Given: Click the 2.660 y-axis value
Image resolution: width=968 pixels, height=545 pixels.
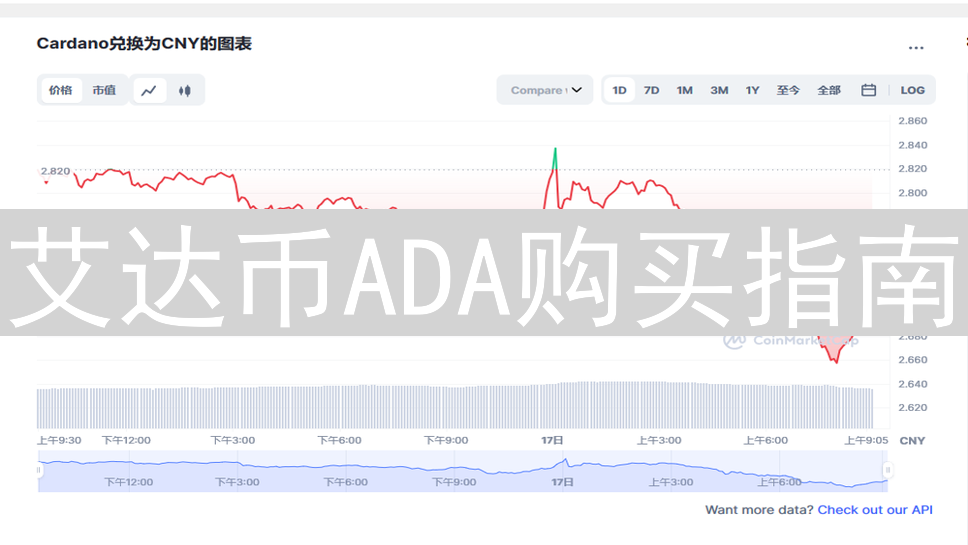Looking at the screenshot, I should [912, 359].
